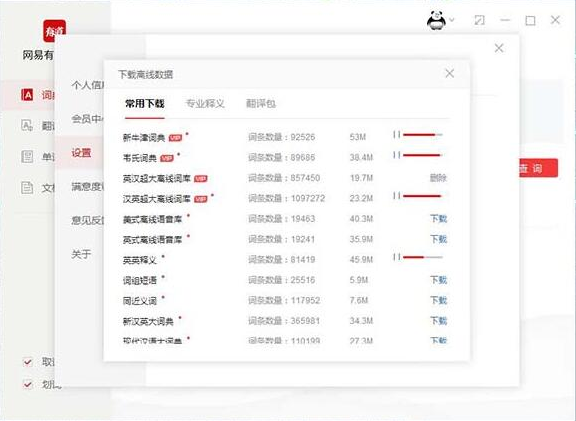576x421 pixels.
Task: Minimize the main Youdao window
Action: tap(505, 20)
